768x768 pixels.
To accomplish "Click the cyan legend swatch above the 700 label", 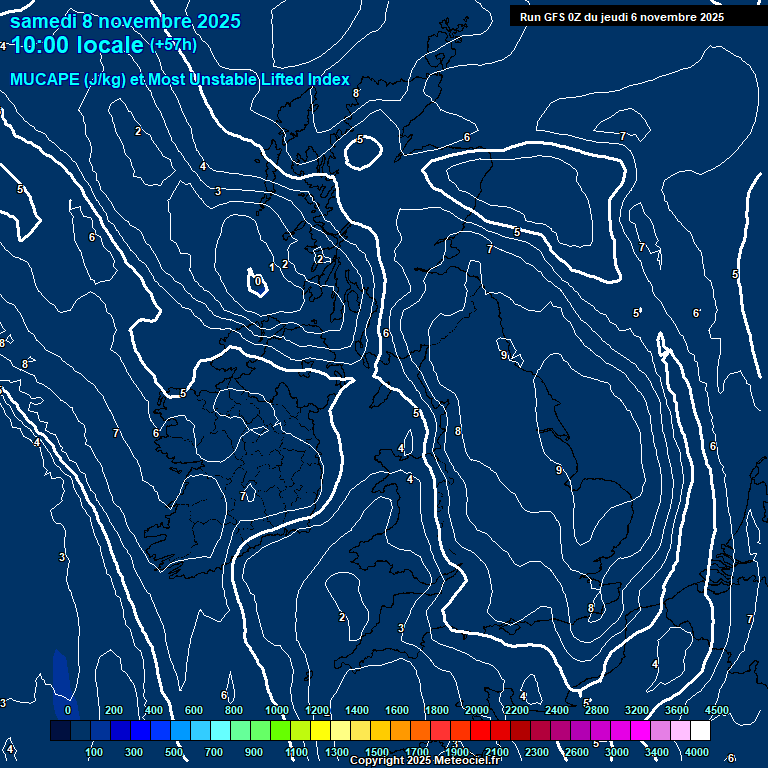I will pos(220,730).
